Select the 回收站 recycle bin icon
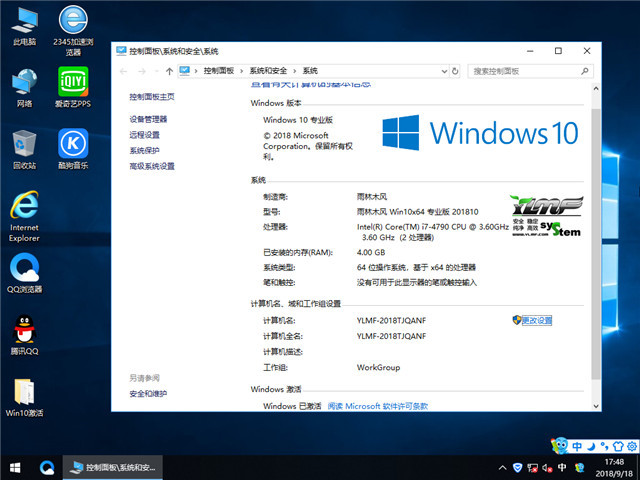This screenshot has height=480, width=640. [24, 149]
